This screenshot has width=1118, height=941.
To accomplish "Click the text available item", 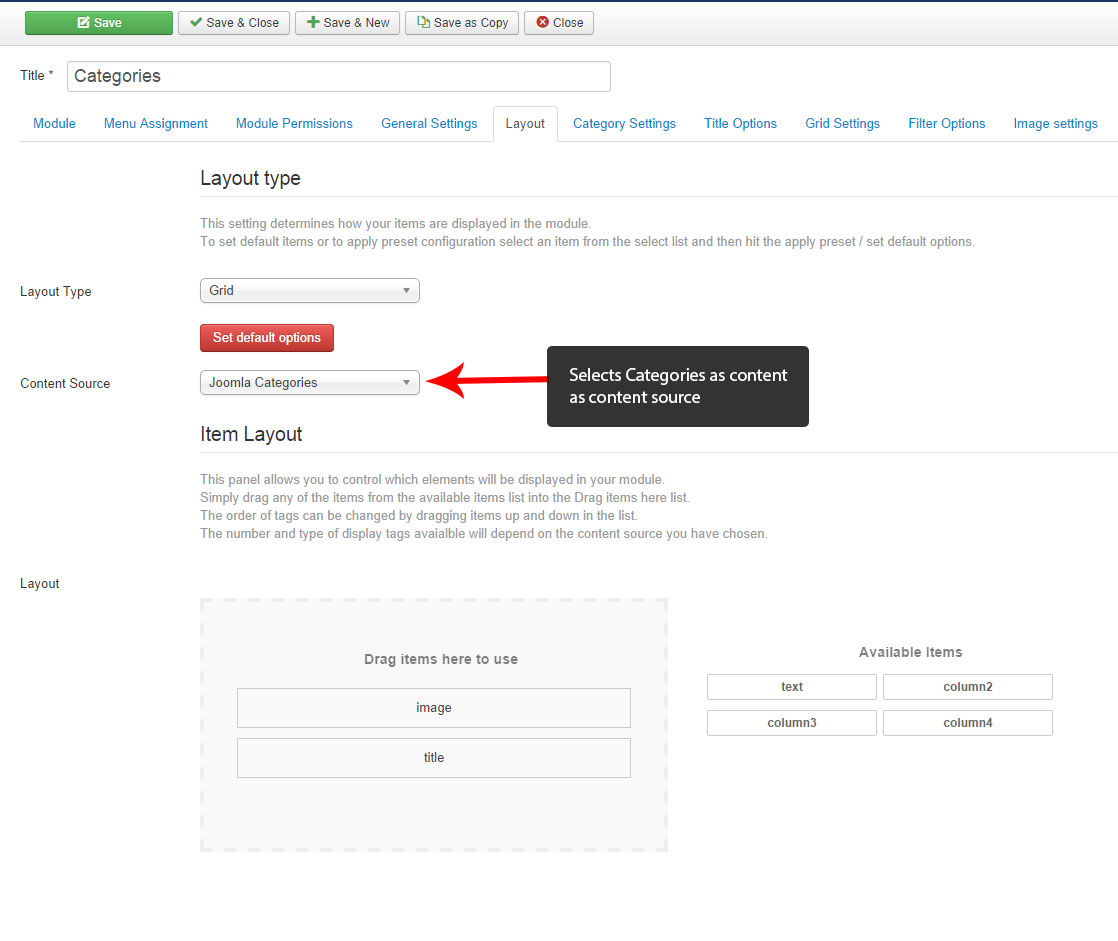I will [x=791, y=687].
